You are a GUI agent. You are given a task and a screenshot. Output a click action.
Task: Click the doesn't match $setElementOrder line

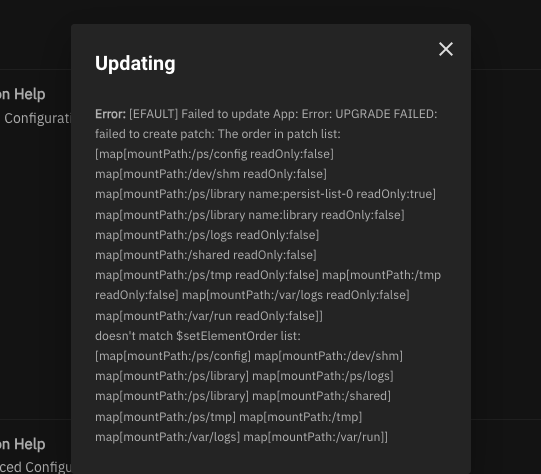[x=198, y=336]
